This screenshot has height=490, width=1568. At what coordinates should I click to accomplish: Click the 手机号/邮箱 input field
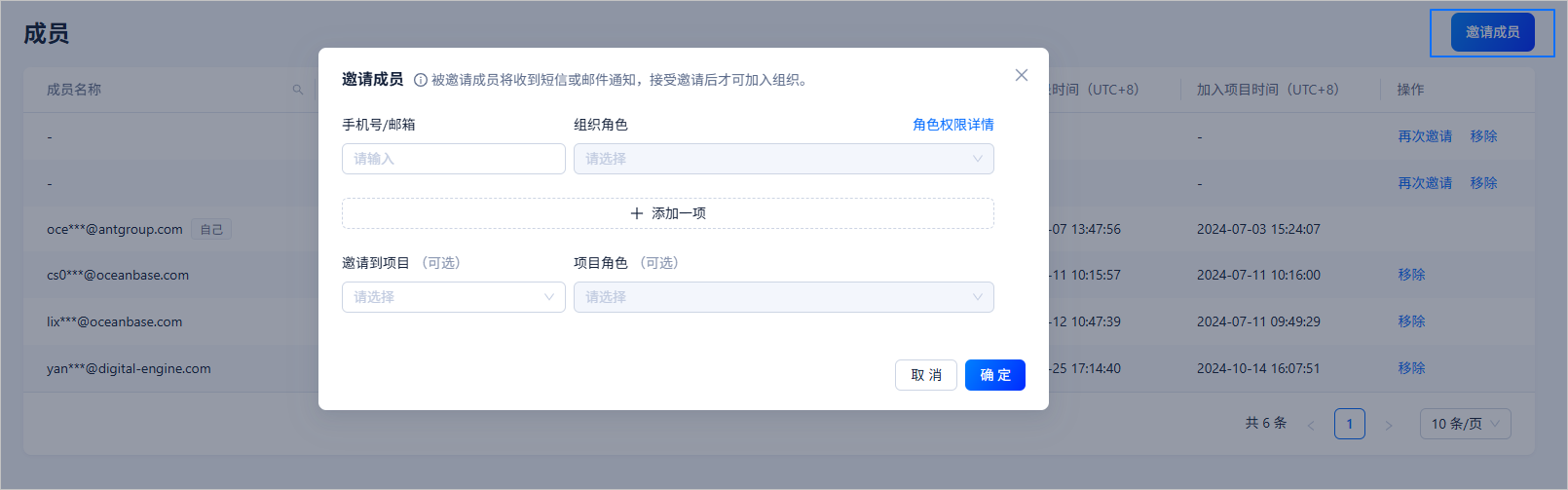pyautogui.click(x=454, y=159)
